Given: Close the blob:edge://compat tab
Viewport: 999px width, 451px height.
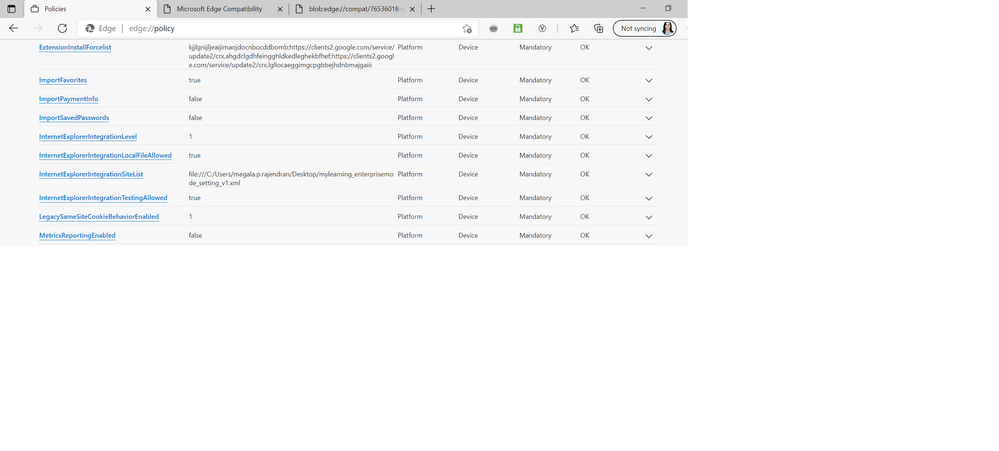Looking at the screenshot, I should point(412,9).
